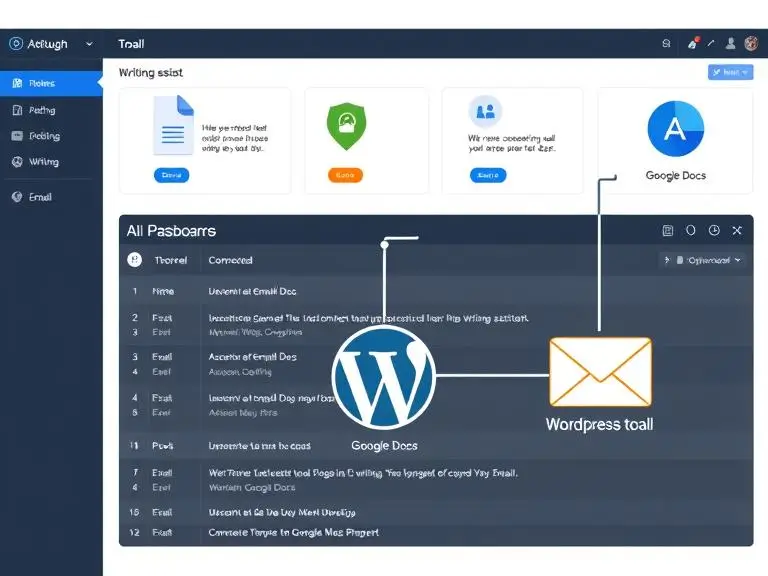Click the green shield icon
Screen dimensions: 768x576
coord(347,126)
